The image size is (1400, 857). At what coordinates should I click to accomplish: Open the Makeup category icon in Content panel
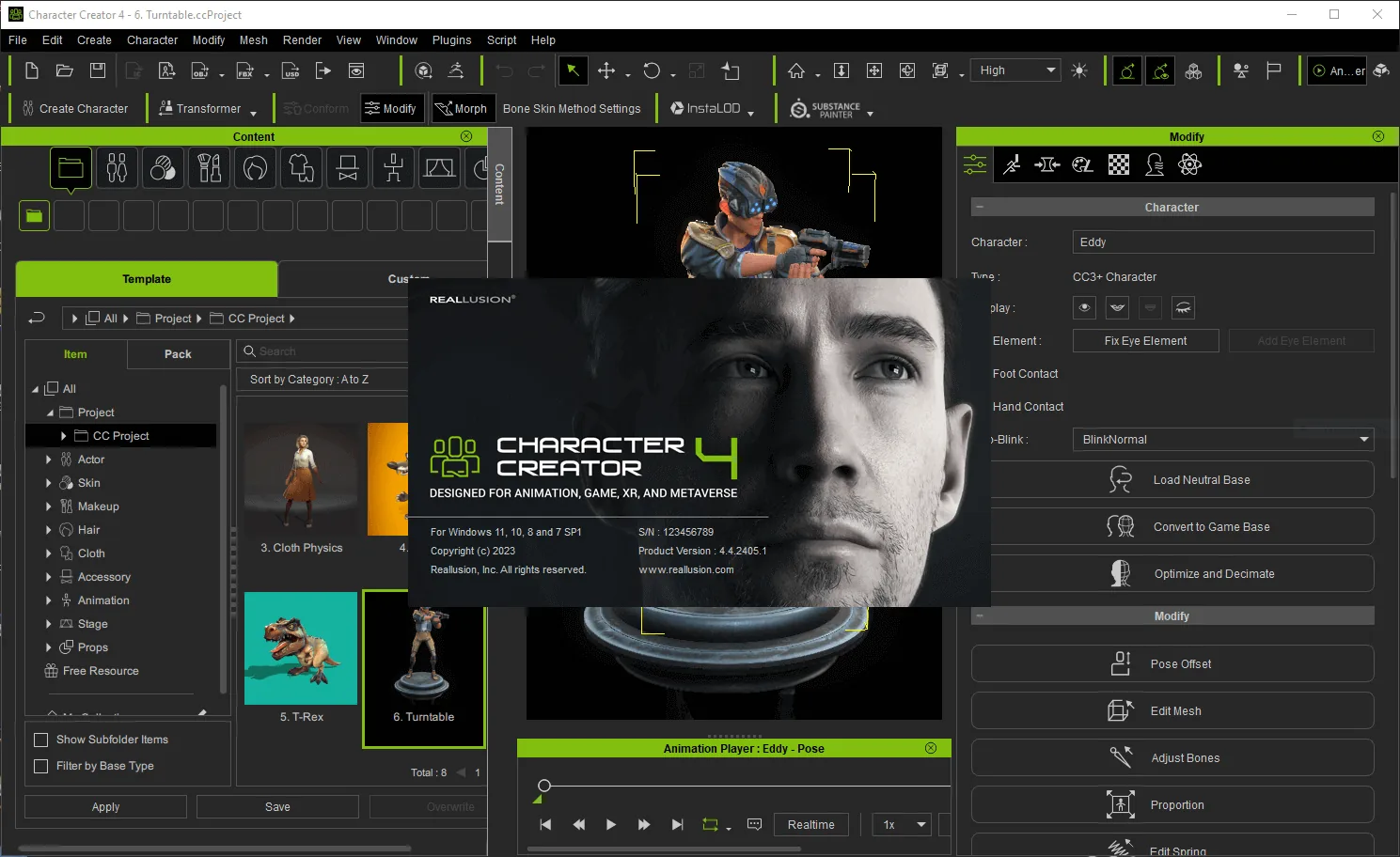click(x=209, y=168)
